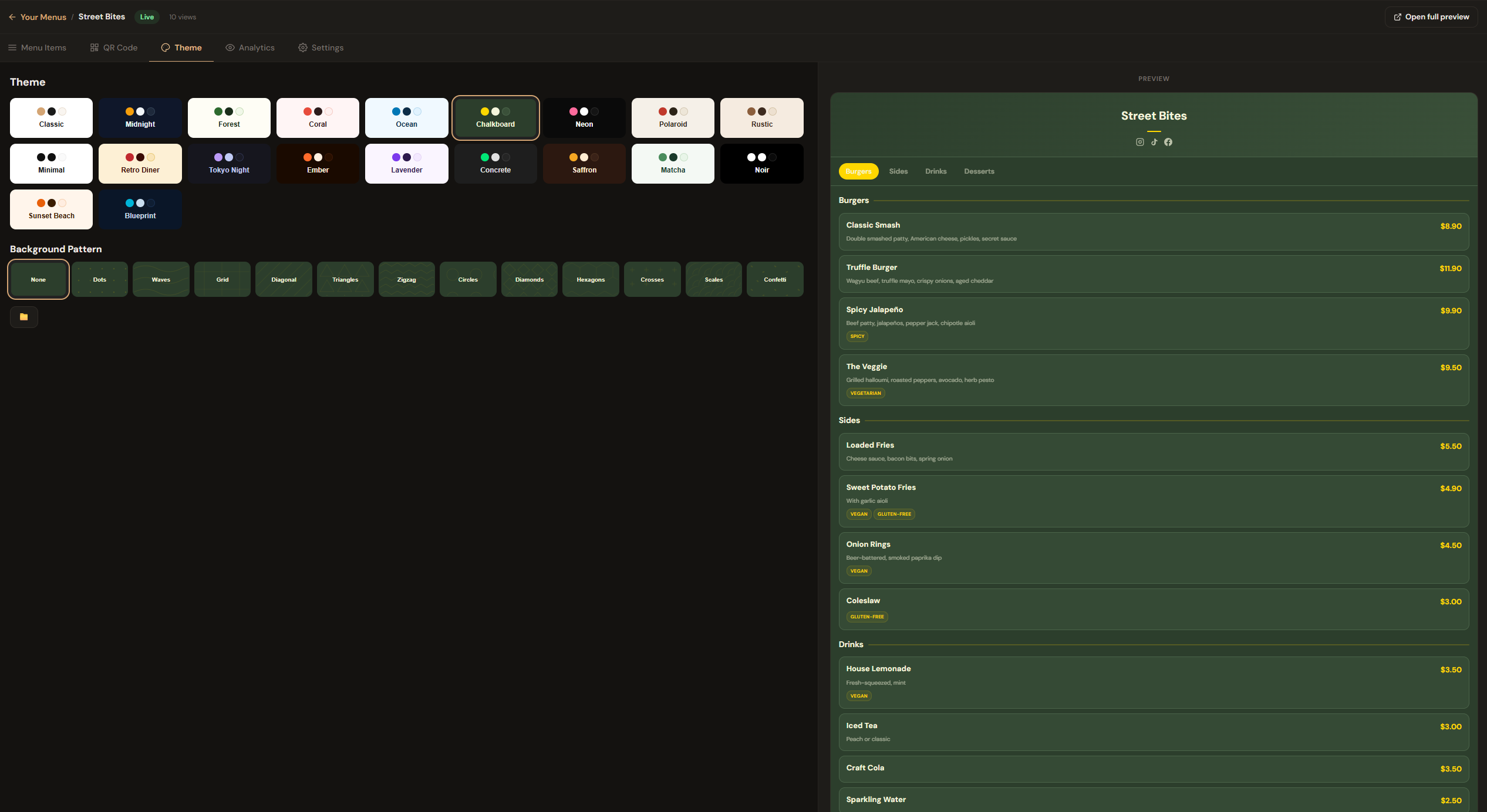Click the Loaded Fries item card
Viewport: 1487px width, 812px height.
(x=1154, y=452)
